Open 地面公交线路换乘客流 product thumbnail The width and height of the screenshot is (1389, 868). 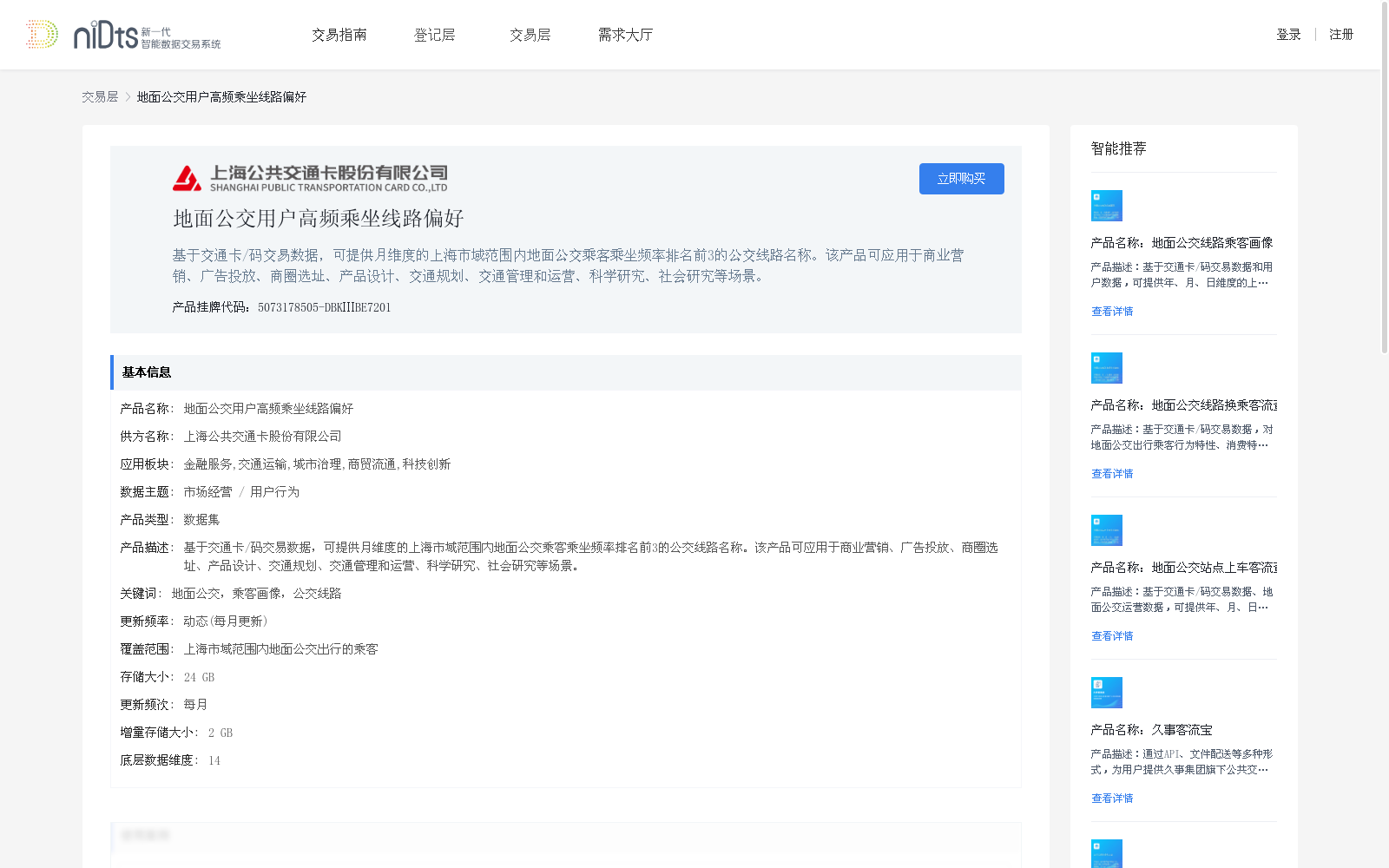click(x=1106, y=368)
